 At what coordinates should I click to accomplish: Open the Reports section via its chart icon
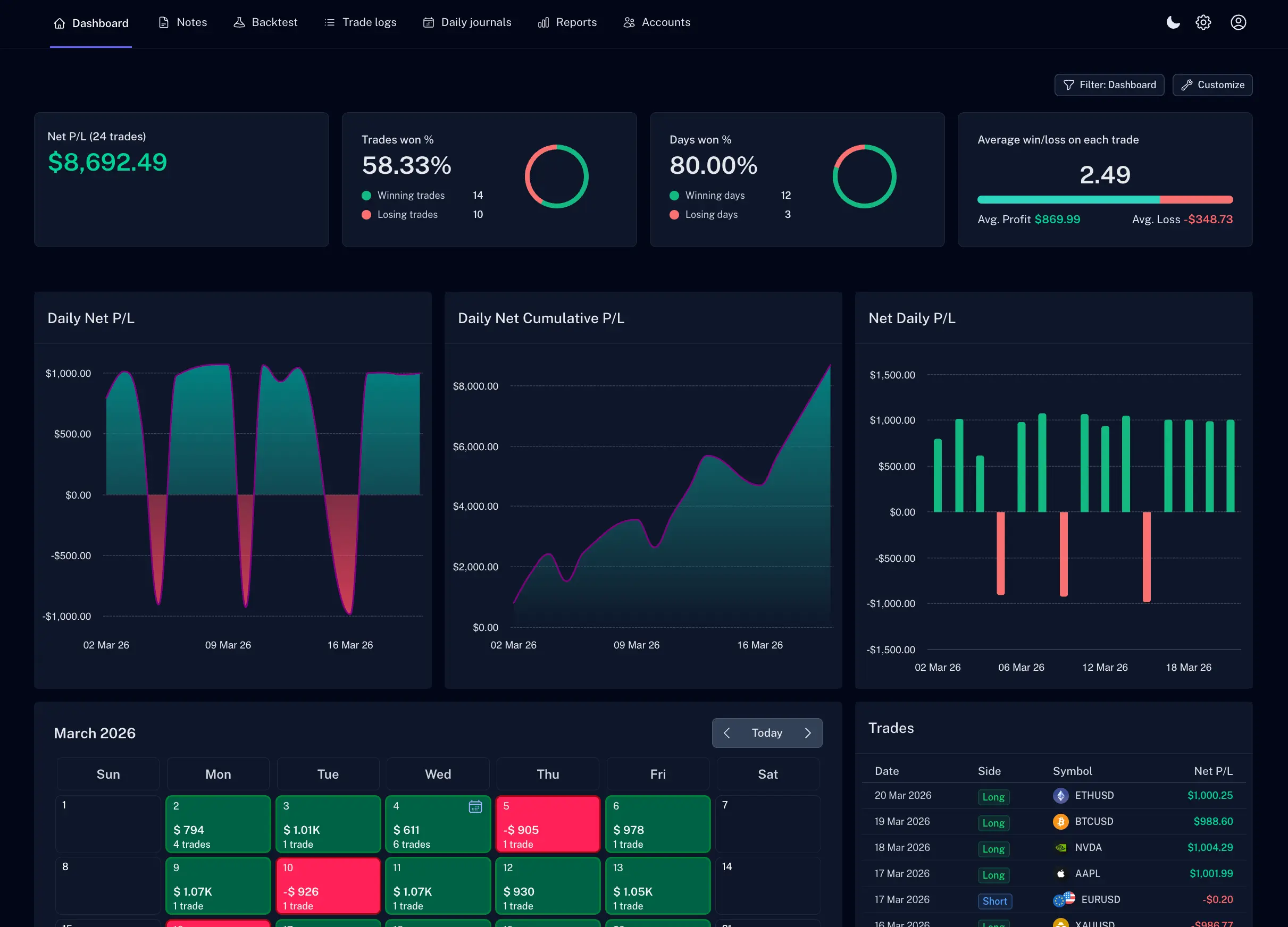[x=543, y=22]
